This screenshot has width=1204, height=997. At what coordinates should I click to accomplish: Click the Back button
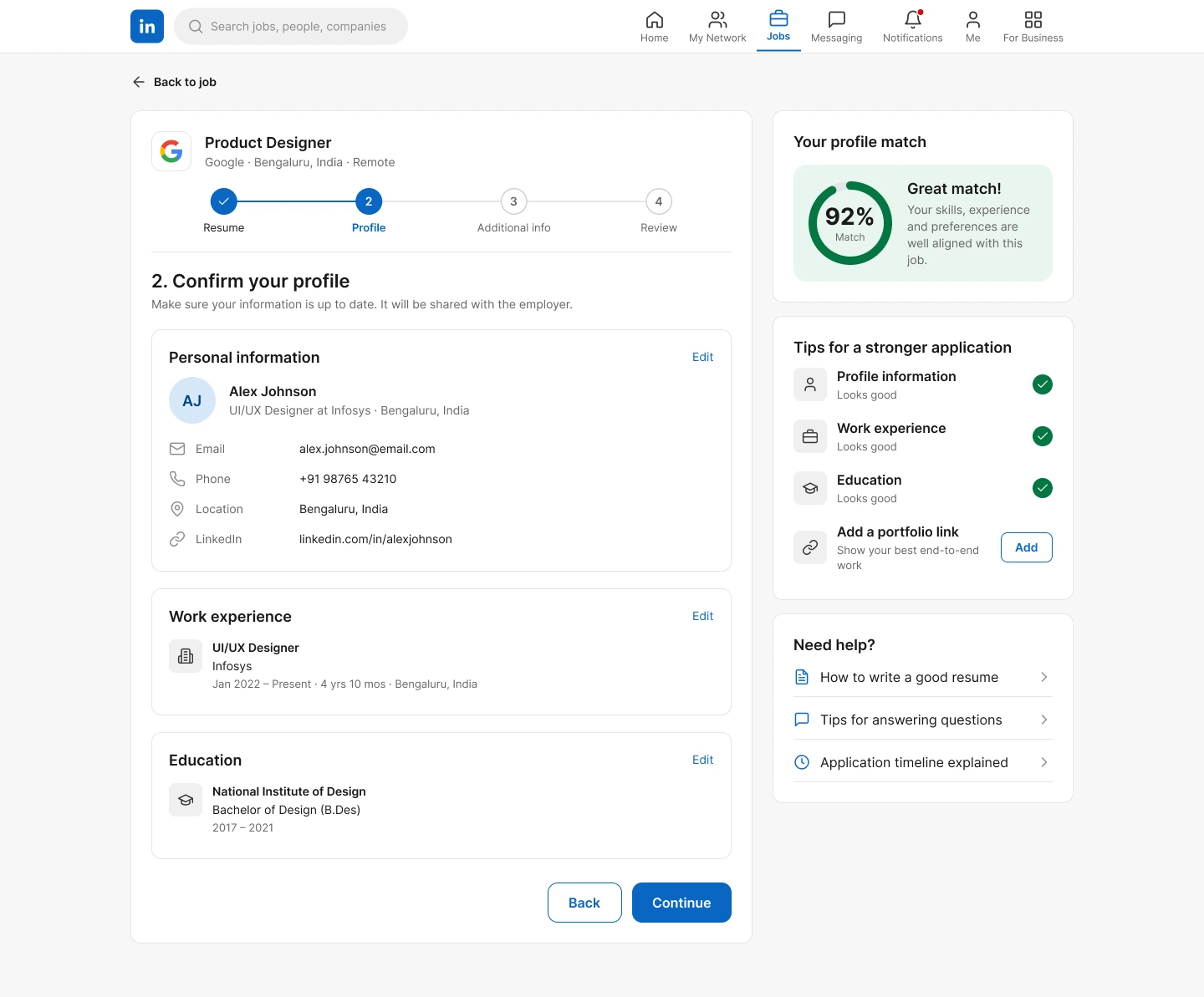584,903
